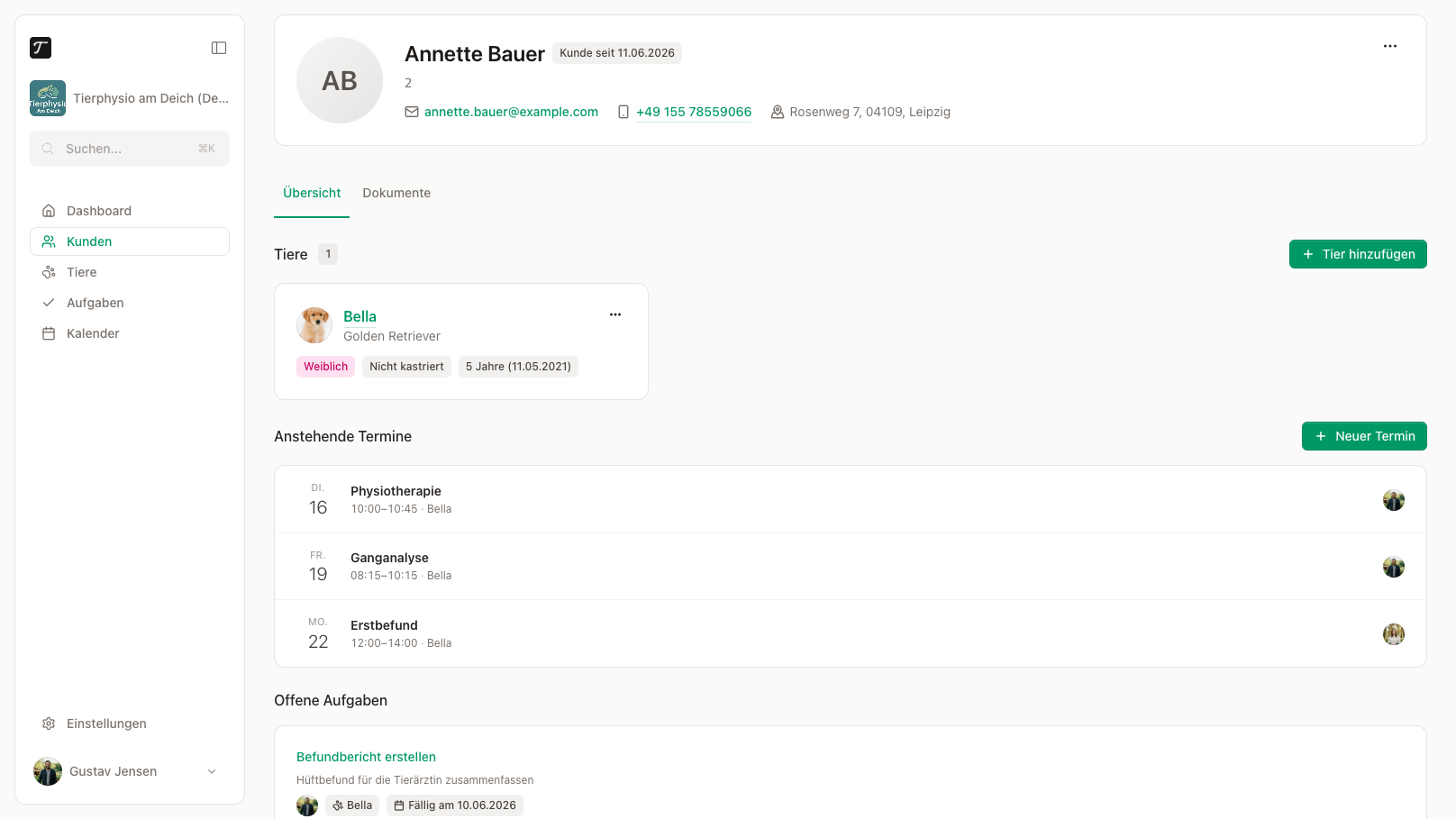Viewport: 1456px width, 819px height.
Task: Email annette.bauer@example.com link
Action: point(511,112)
